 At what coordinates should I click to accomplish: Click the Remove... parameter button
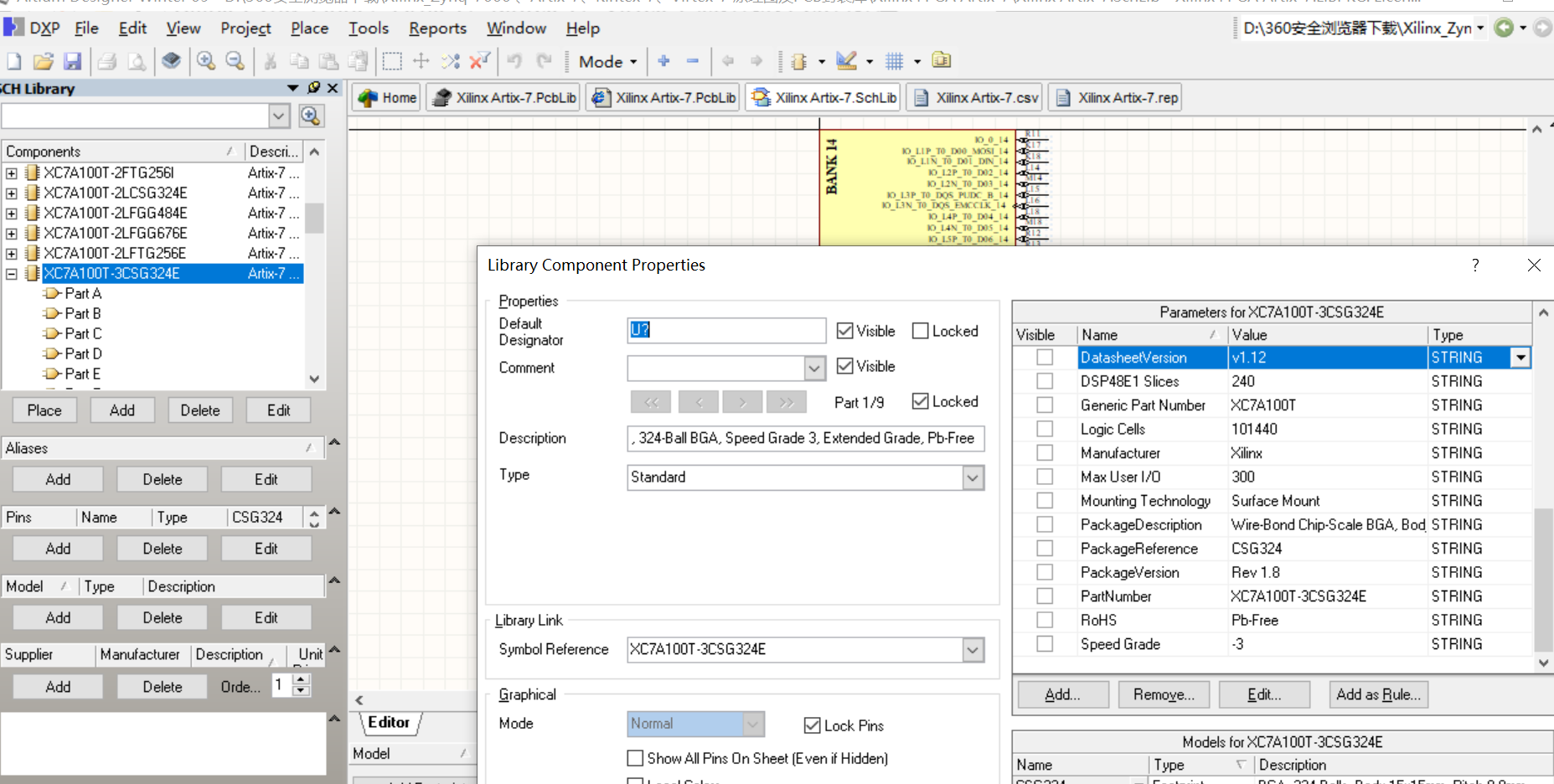pyautogui.click(x=1164, y=694)
